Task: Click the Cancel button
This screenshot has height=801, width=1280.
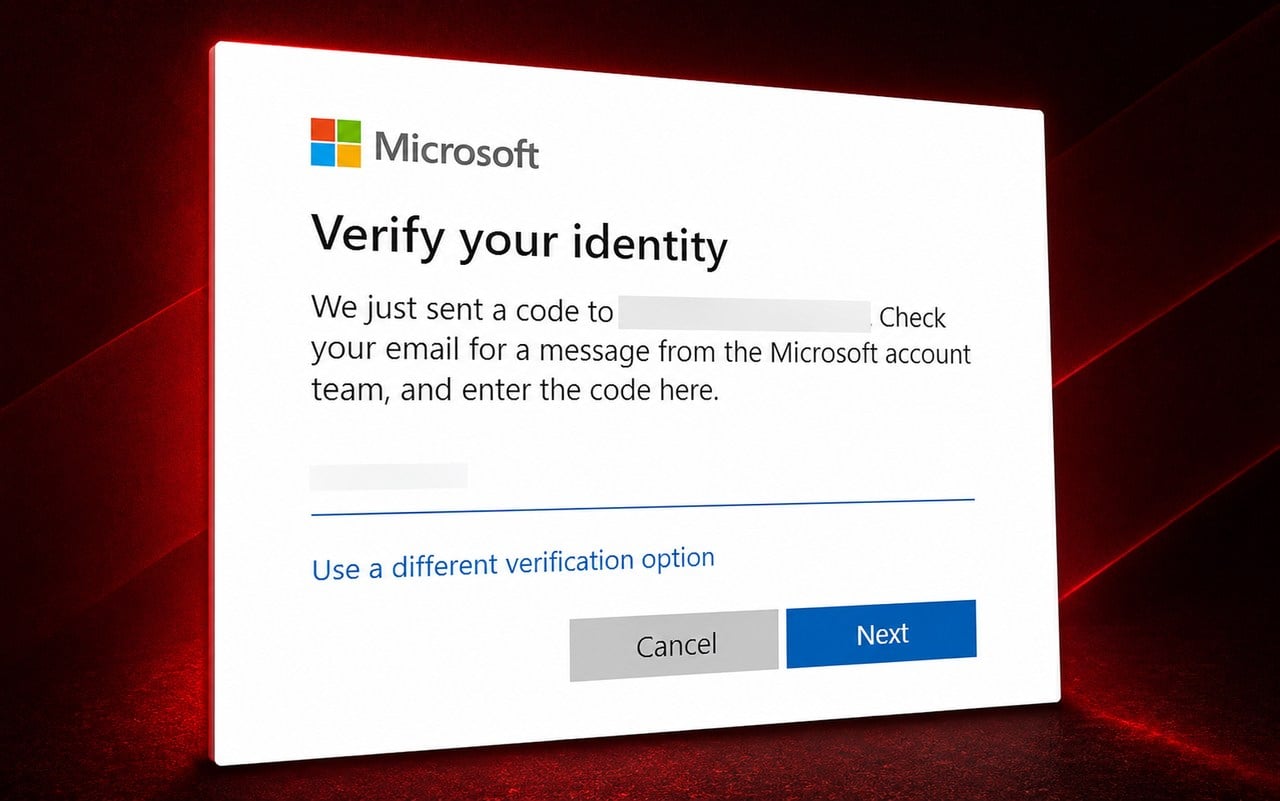Action: (674, 645)
